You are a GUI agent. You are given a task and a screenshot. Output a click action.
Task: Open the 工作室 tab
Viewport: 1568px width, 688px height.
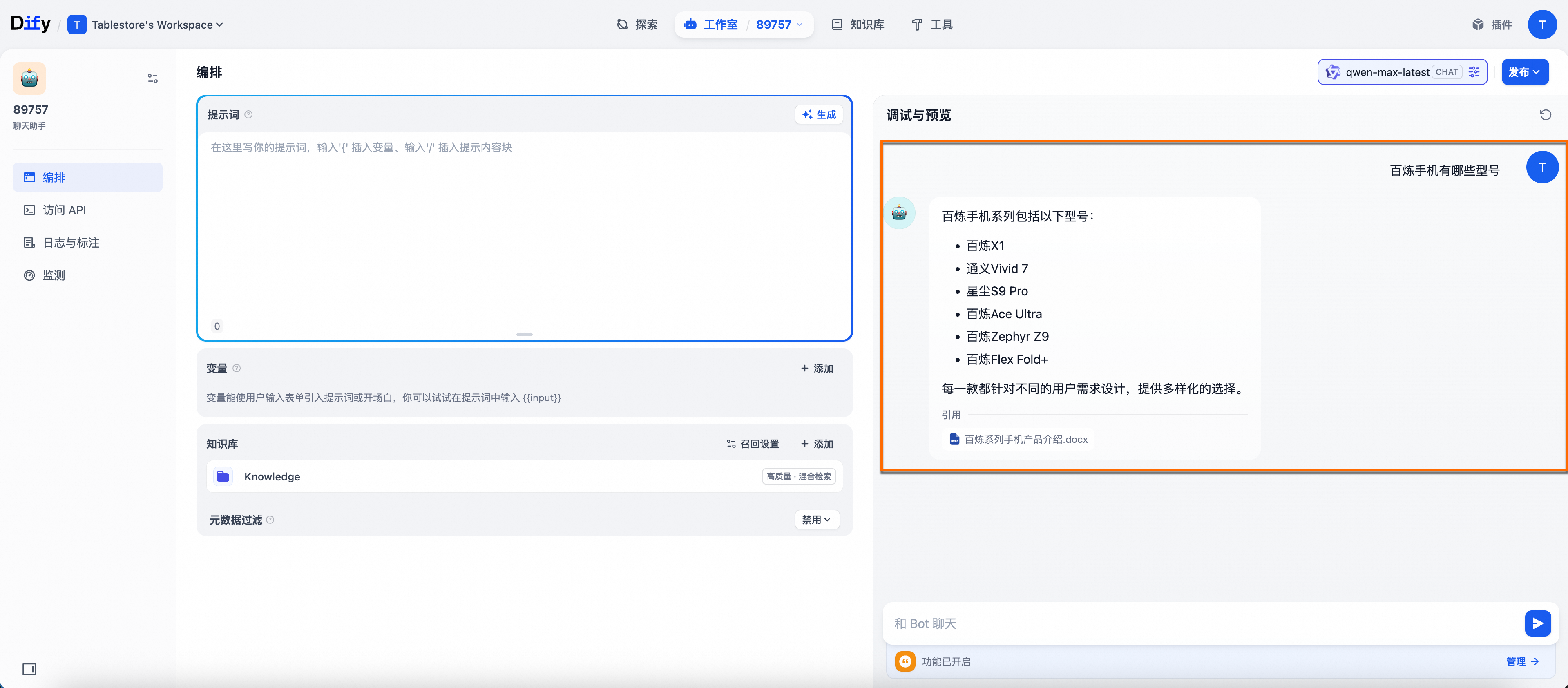[711, 25]
